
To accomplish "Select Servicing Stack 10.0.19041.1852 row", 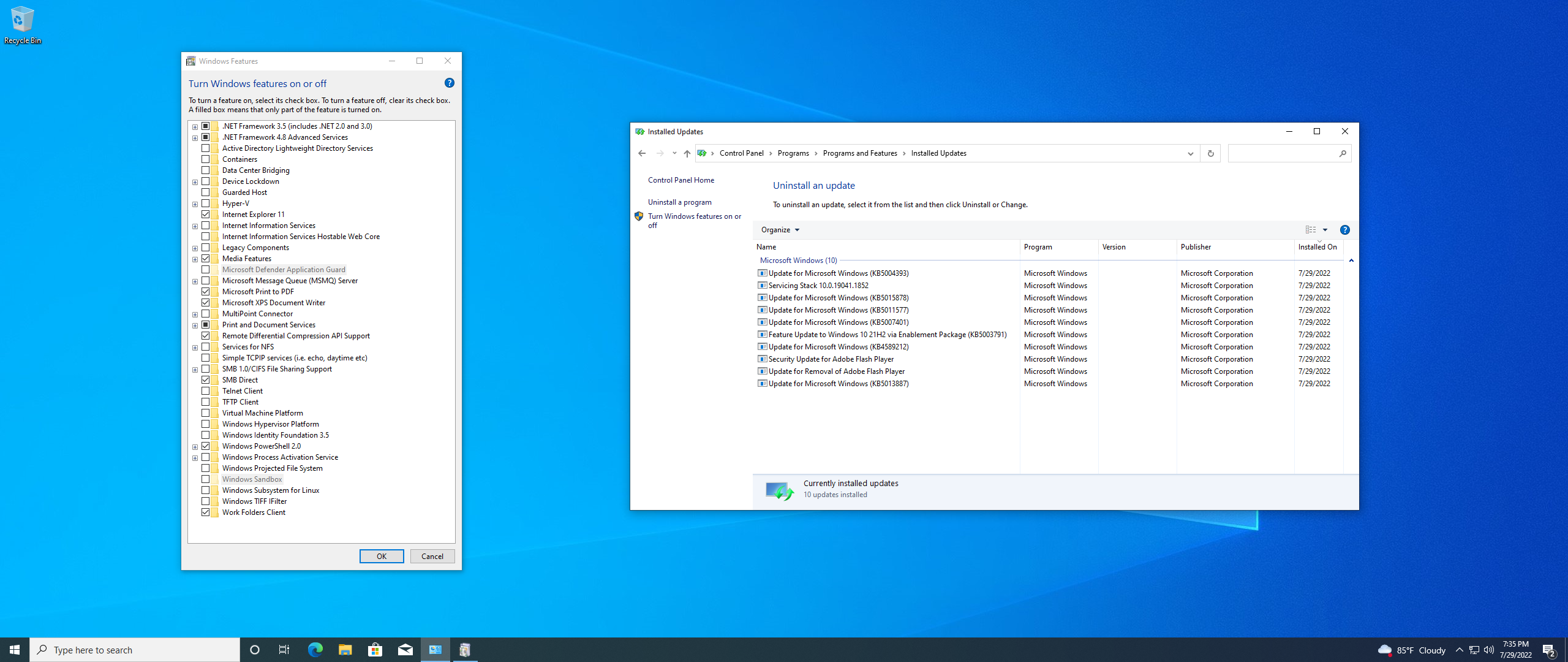I will 1047,286.
